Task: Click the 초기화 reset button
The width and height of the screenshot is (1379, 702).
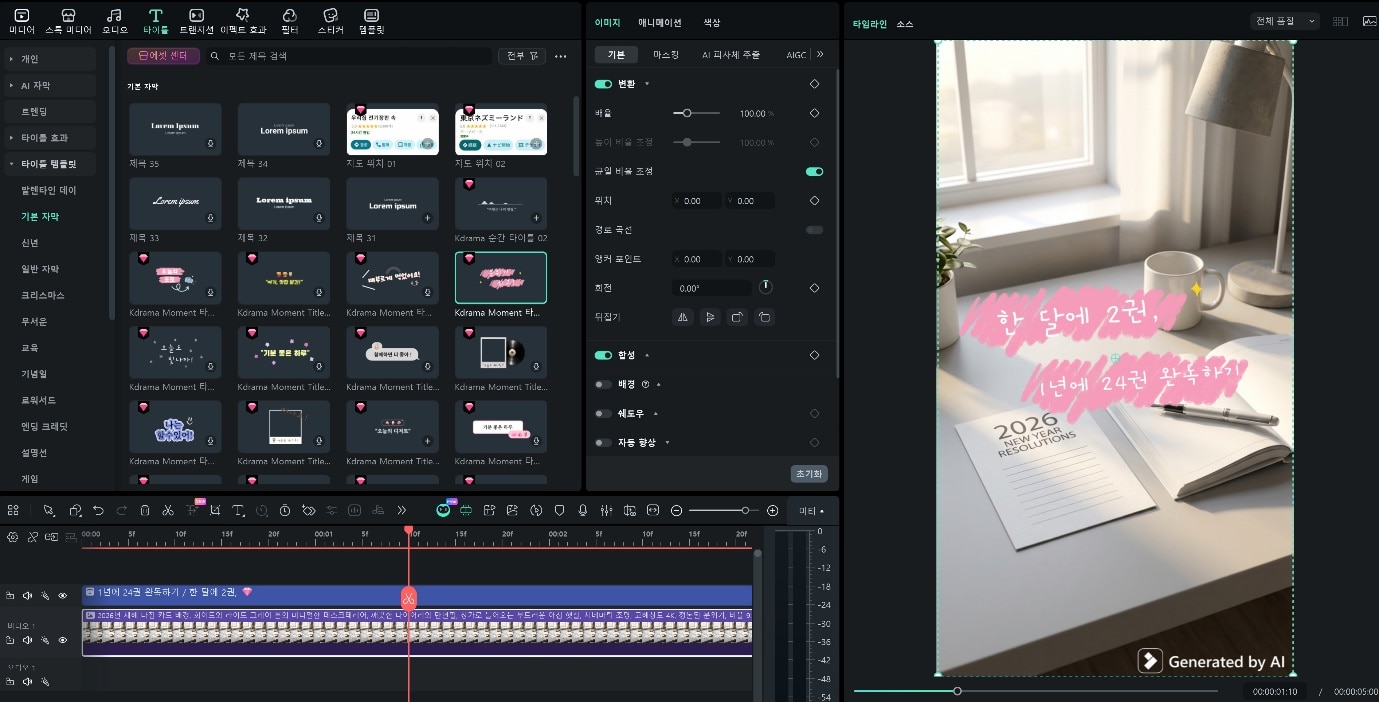Action: click(808, 474)
